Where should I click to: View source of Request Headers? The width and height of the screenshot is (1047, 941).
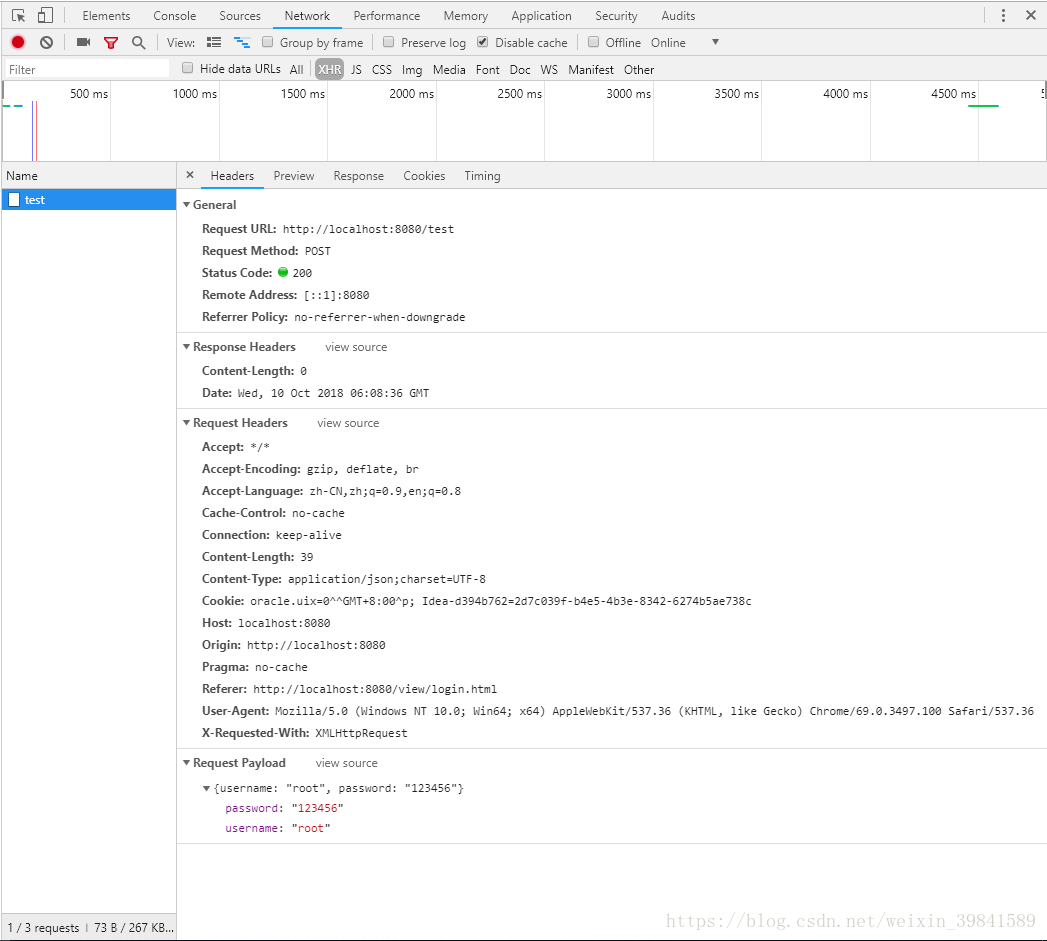click(x=348, y=423)
